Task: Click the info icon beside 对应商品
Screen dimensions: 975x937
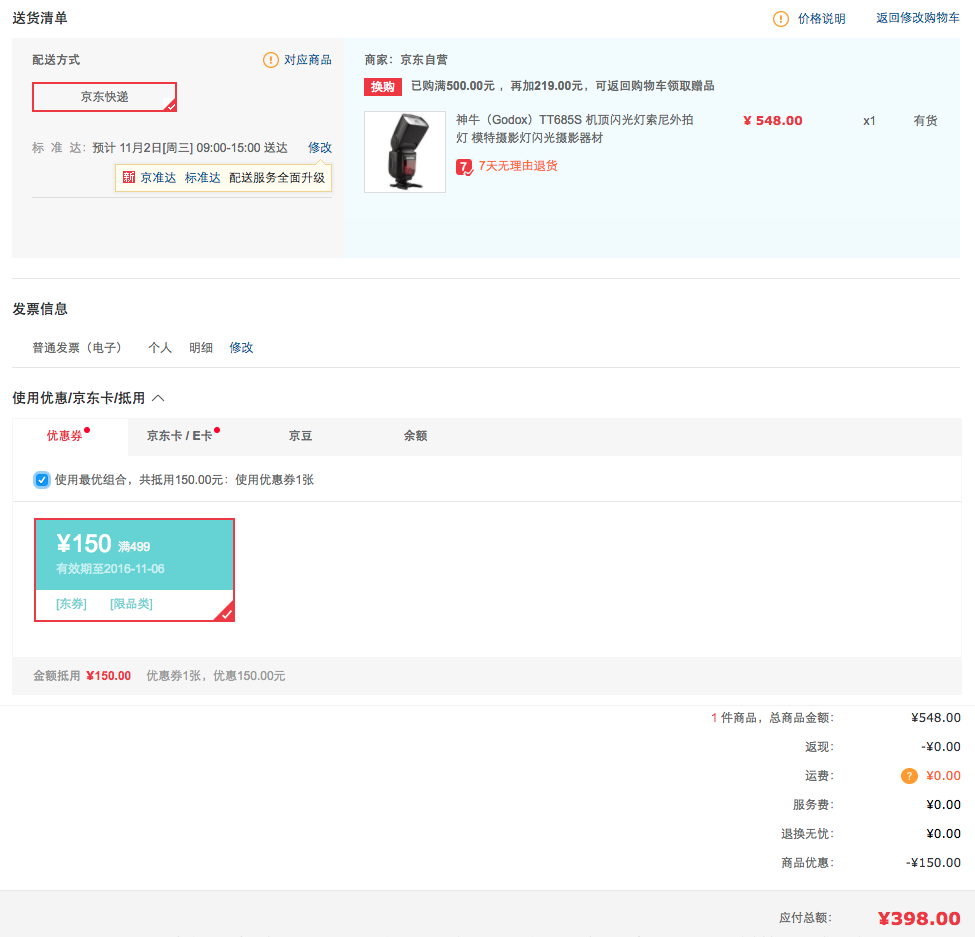Action: [271, 60]
